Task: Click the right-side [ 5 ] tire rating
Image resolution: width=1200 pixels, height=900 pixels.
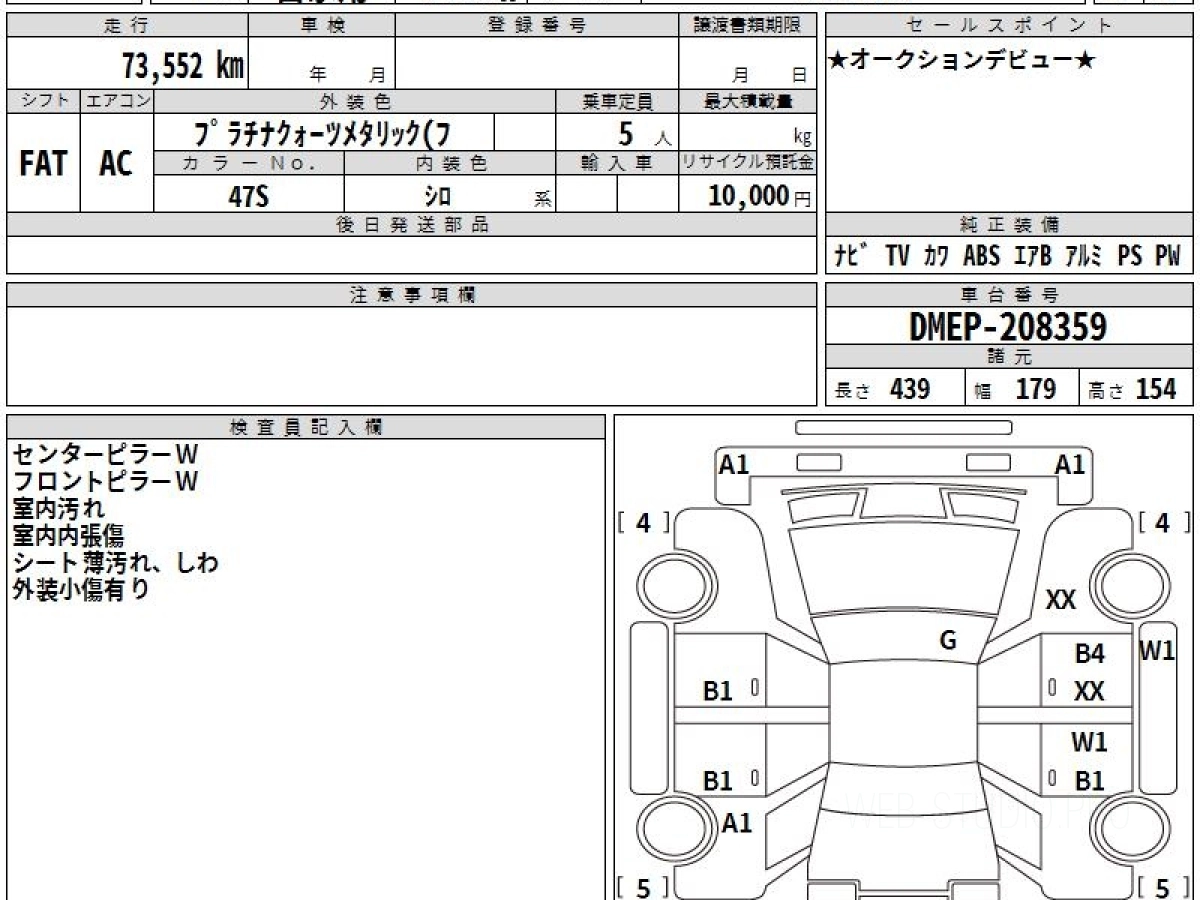Action: point(1164,887)
